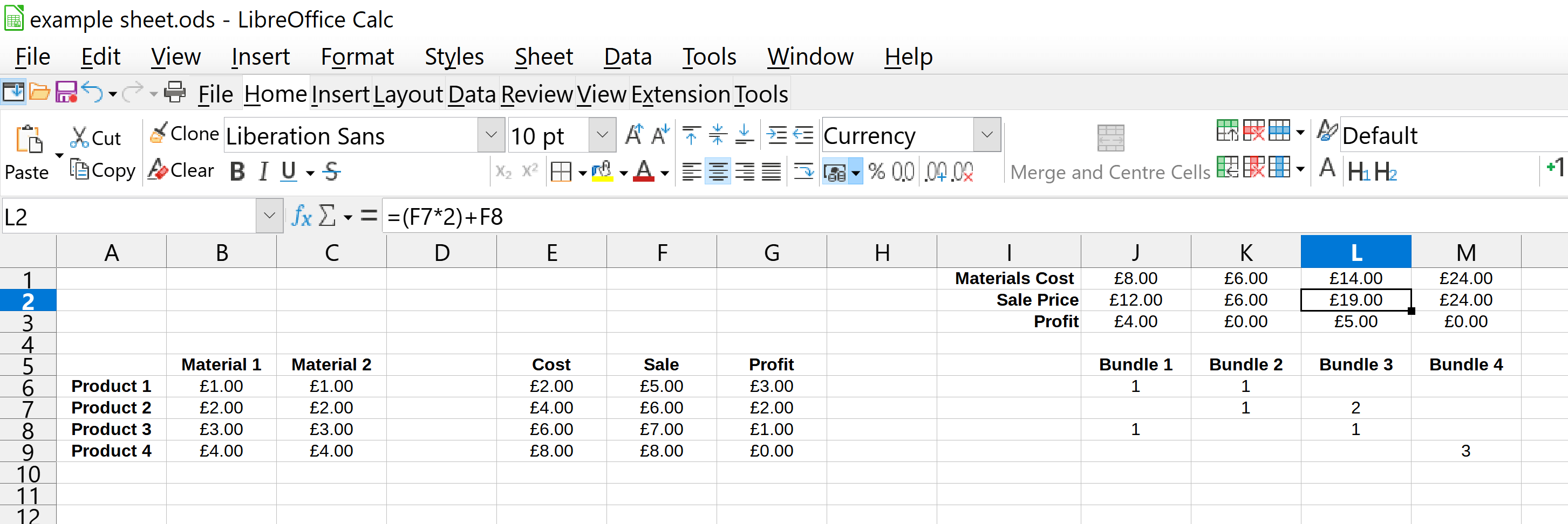Click the Clear direct formatting button
The image size is (1568, 524).
pos(181,171)
